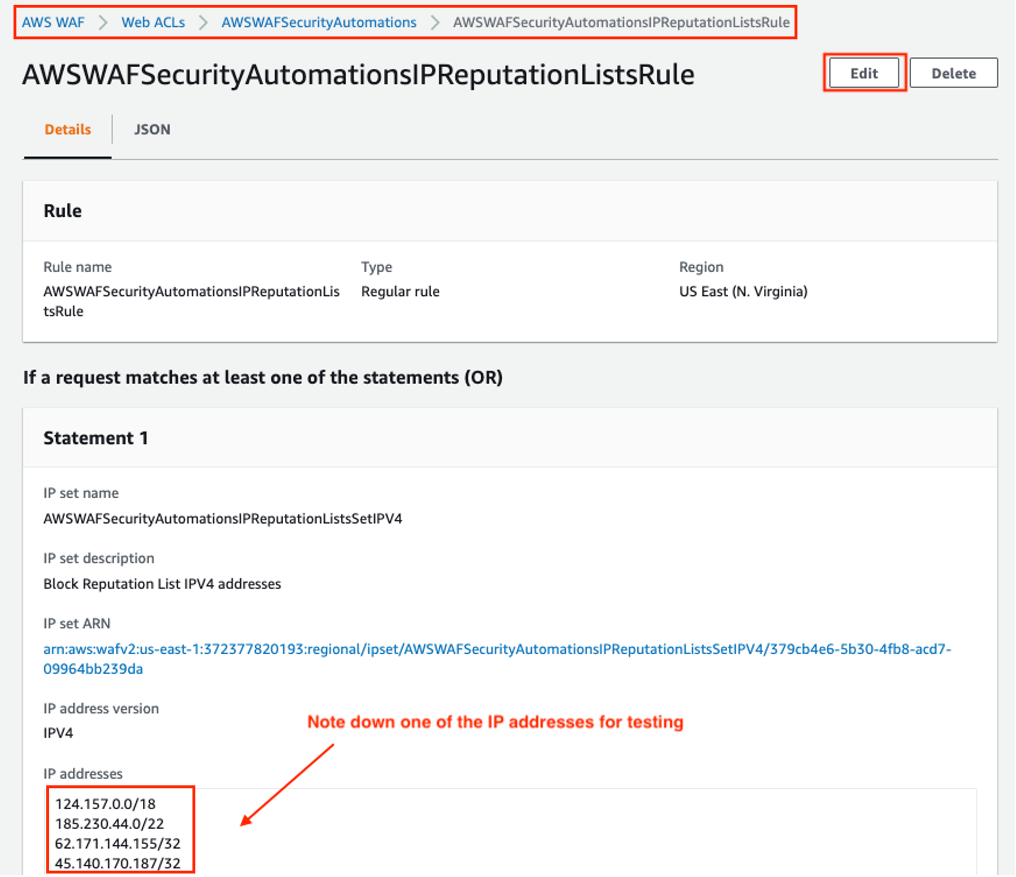This screenshot has width=1016, height=877.
Task: Select IP address 124.157.0.0/18
Action: pos(105,804)
